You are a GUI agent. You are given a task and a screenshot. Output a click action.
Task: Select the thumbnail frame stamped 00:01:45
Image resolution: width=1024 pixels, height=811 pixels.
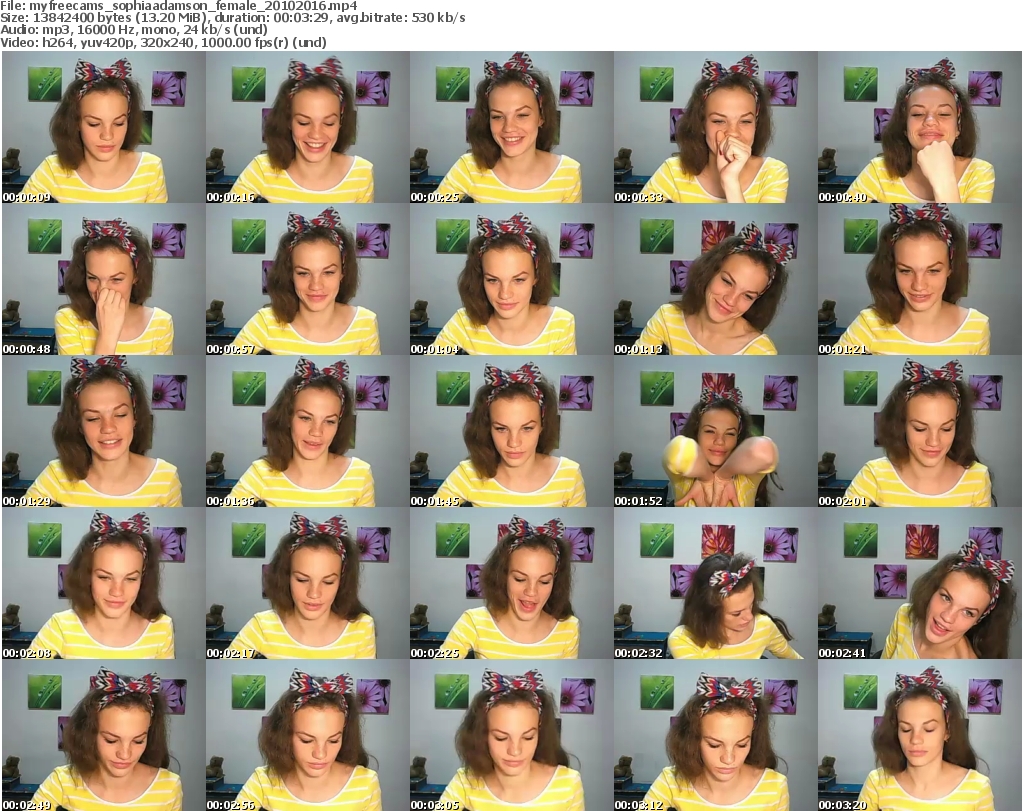pyautogui.click(x=511, y=432)
